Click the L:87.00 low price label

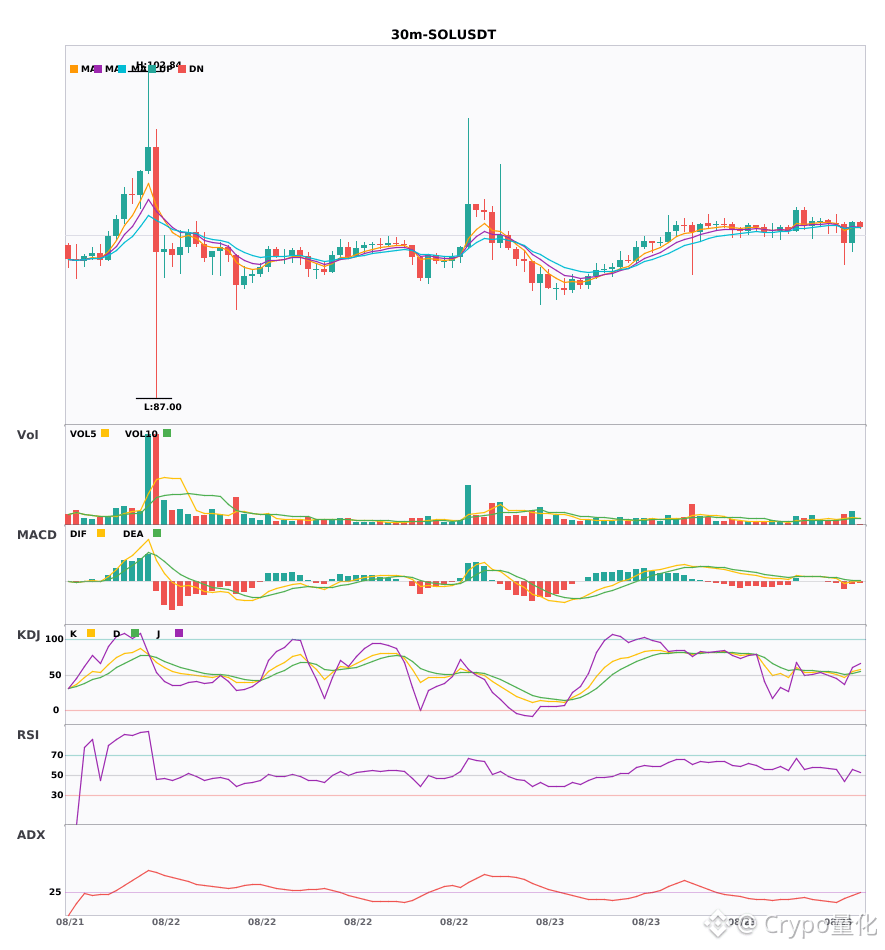coord(162,407)
